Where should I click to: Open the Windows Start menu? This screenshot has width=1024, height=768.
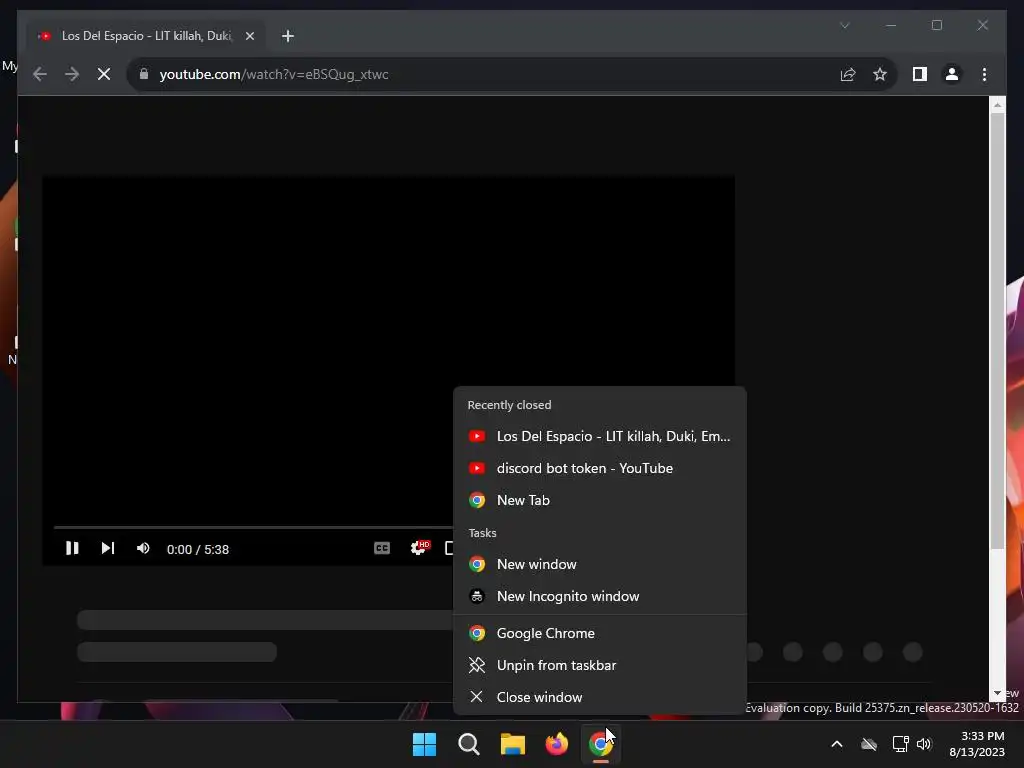[424, 744]
